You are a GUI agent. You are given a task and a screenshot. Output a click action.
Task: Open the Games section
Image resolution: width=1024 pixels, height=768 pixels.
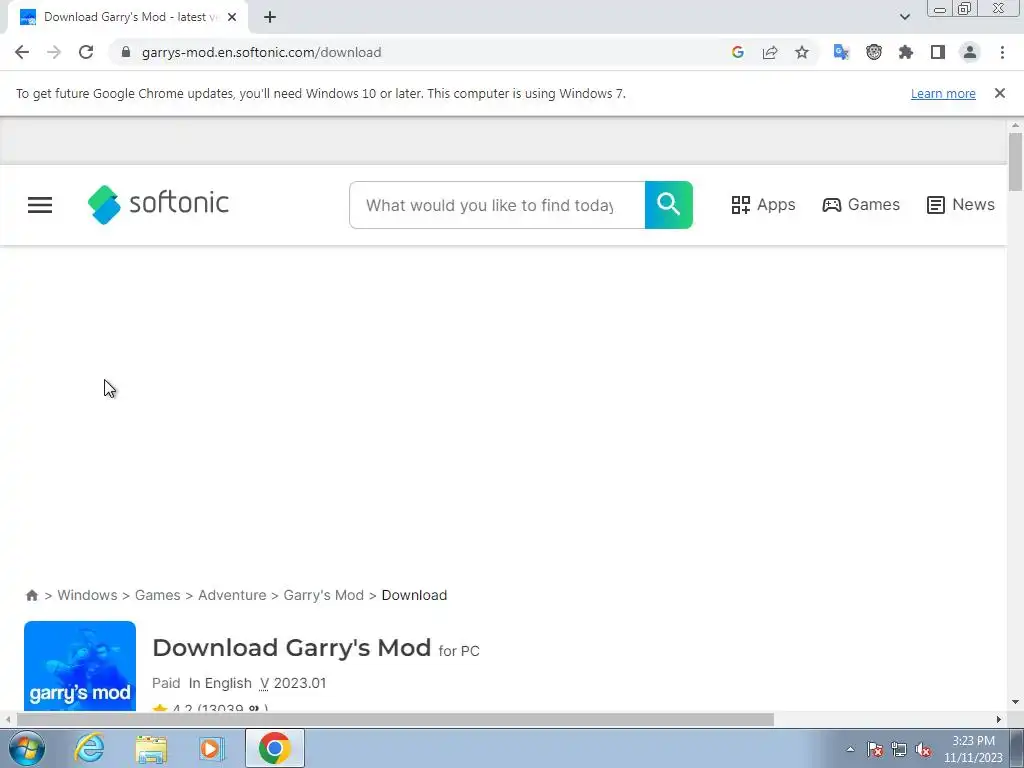pos(861,205)
